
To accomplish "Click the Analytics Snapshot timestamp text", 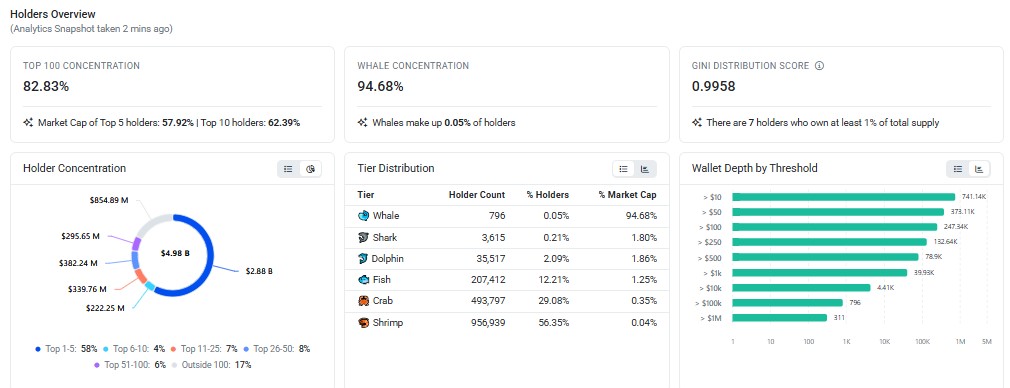I will pos(91,28).
